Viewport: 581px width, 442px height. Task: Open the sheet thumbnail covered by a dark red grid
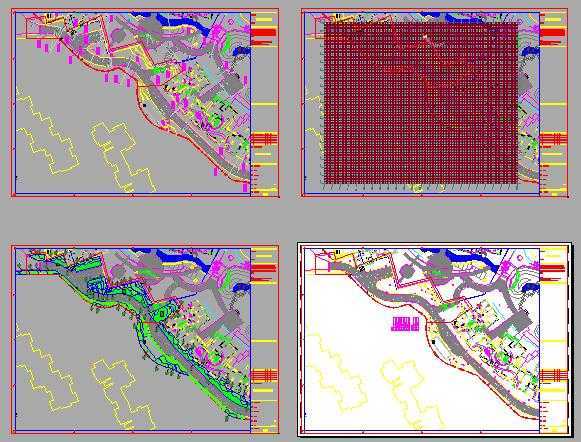coord(435,103)
